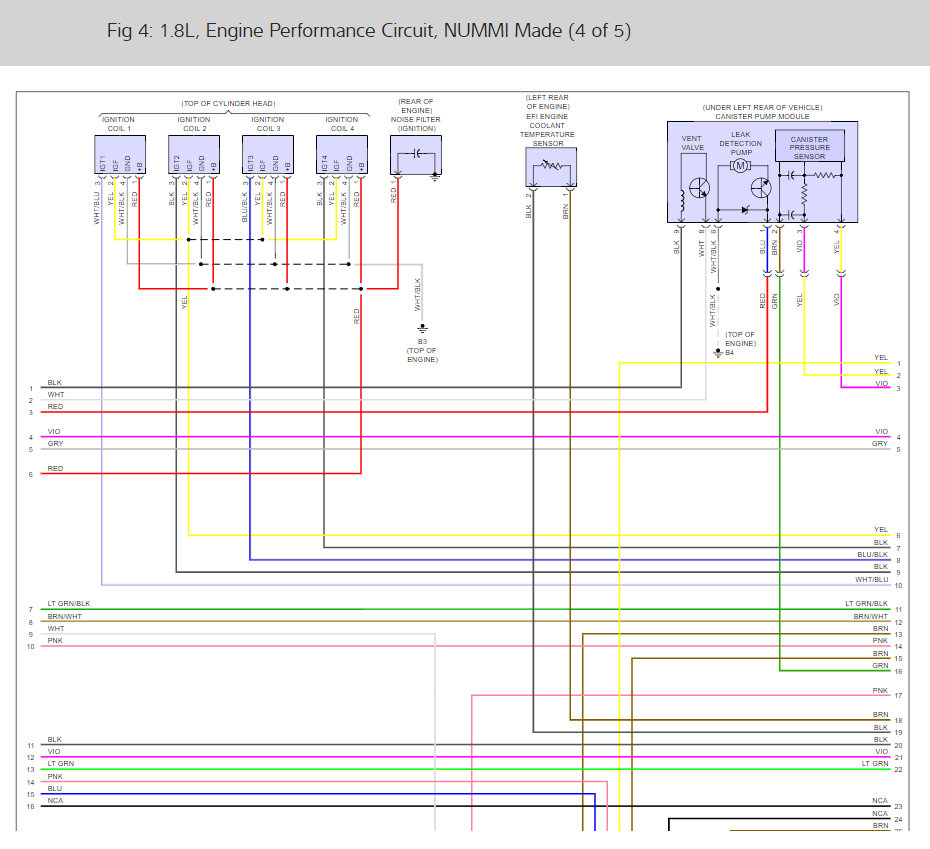Click the 'IGNITION COIL 3' heading text

point(268,124)
